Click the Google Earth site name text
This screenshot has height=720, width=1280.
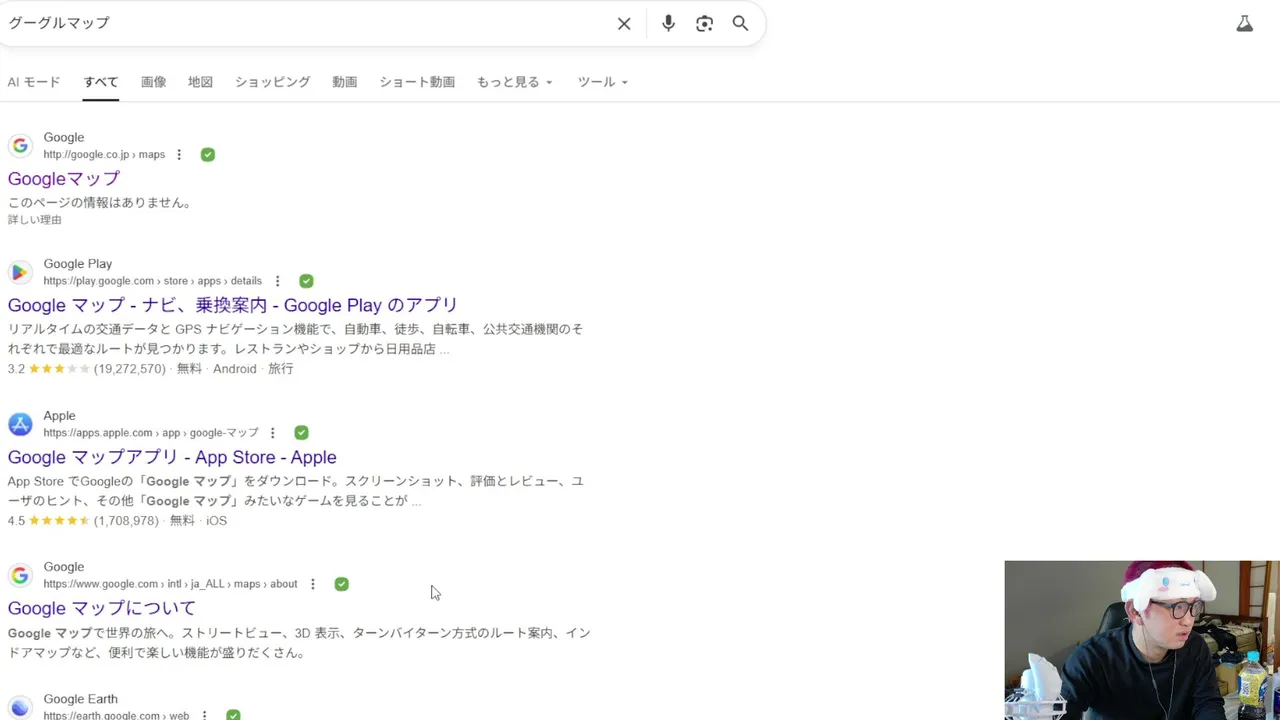[x=80, y=699]
